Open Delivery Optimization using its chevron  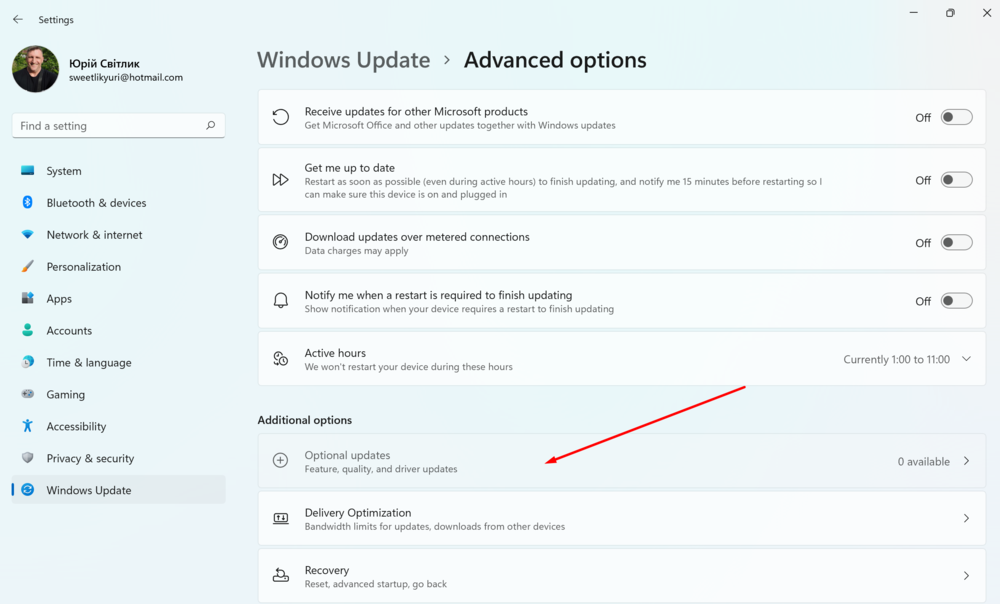click(966, 519)
